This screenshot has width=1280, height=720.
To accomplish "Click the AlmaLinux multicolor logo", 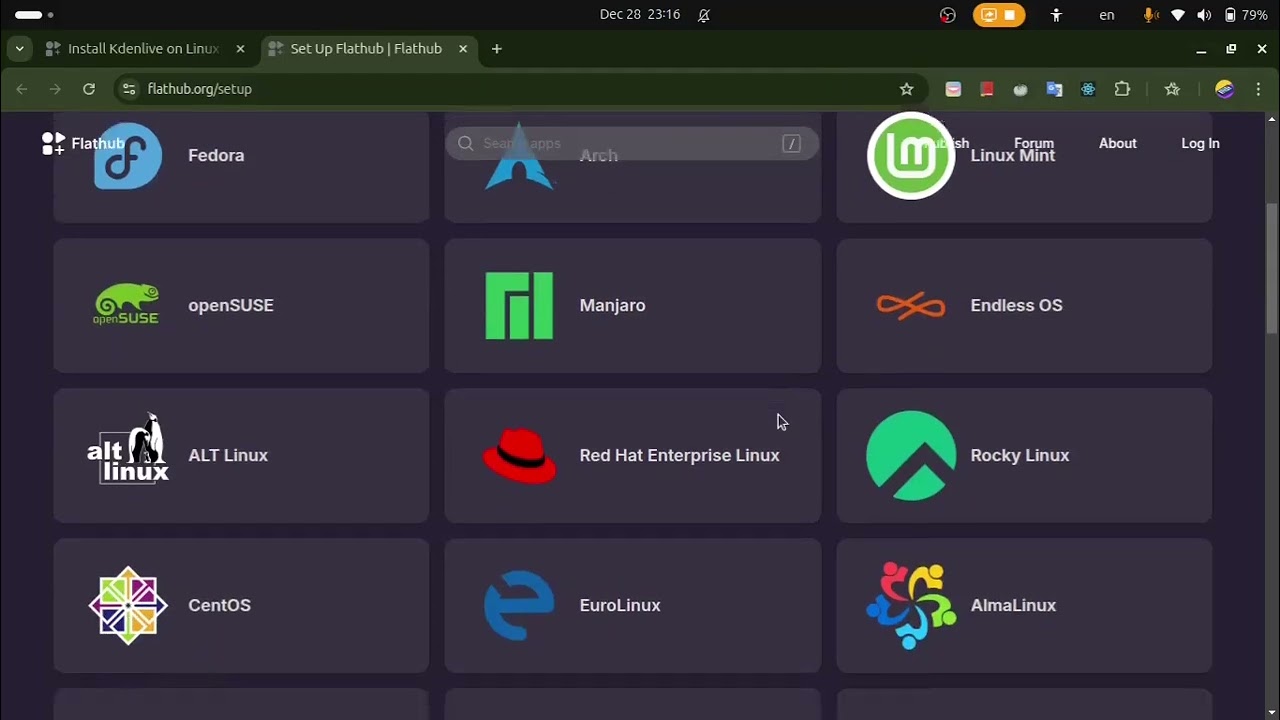I will click(910, 605).
